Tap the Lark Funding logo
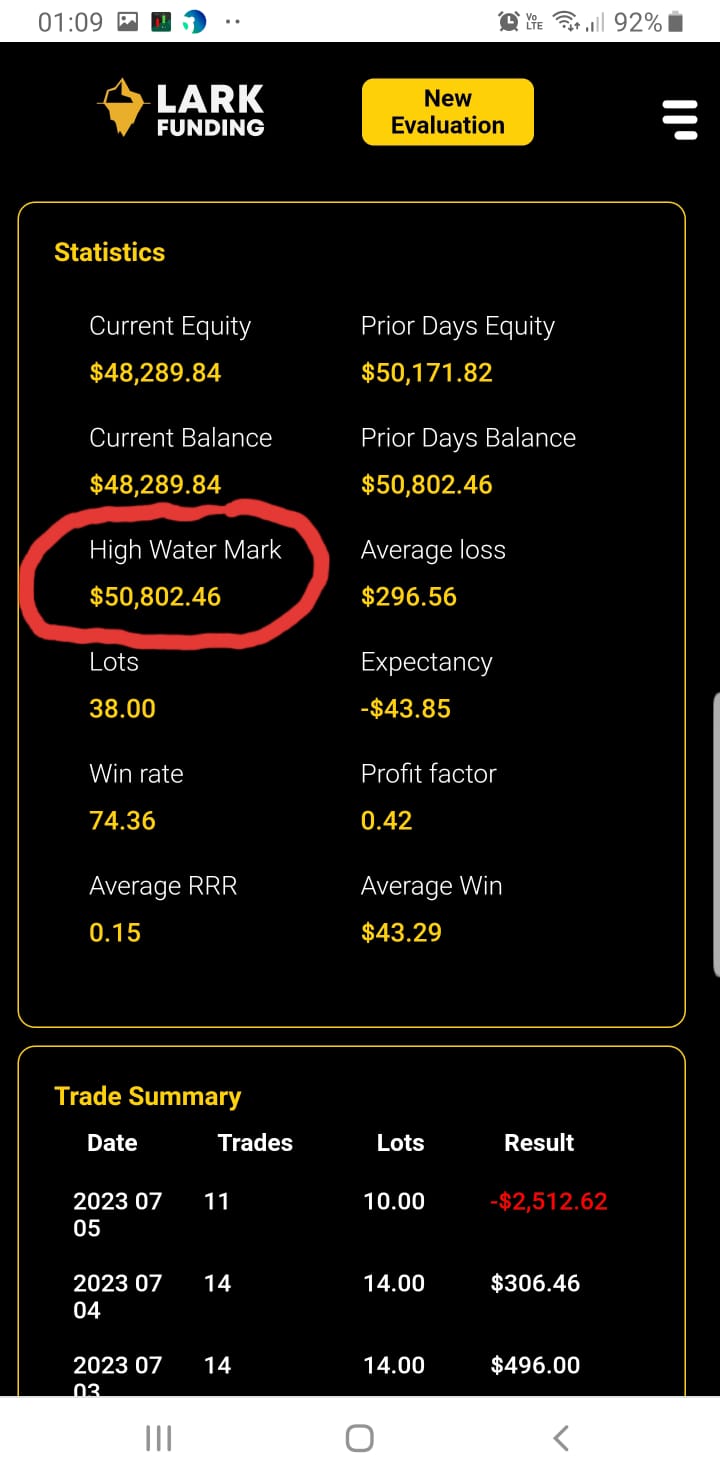 point(181,108)
